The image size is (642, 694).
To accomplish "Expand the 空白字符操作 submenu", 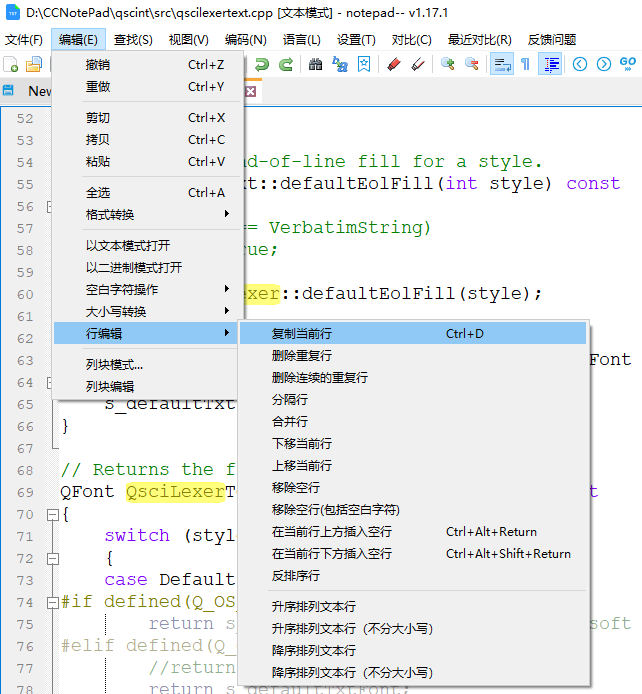I will pos(148,290).
